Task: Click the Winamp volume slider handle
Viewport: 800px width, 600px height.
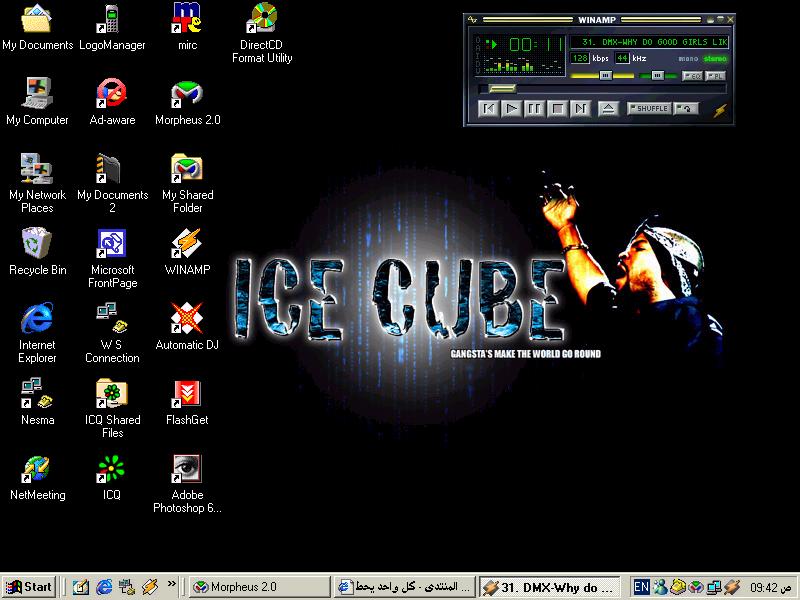Action: pyautogui.click(x=606, y=76)
